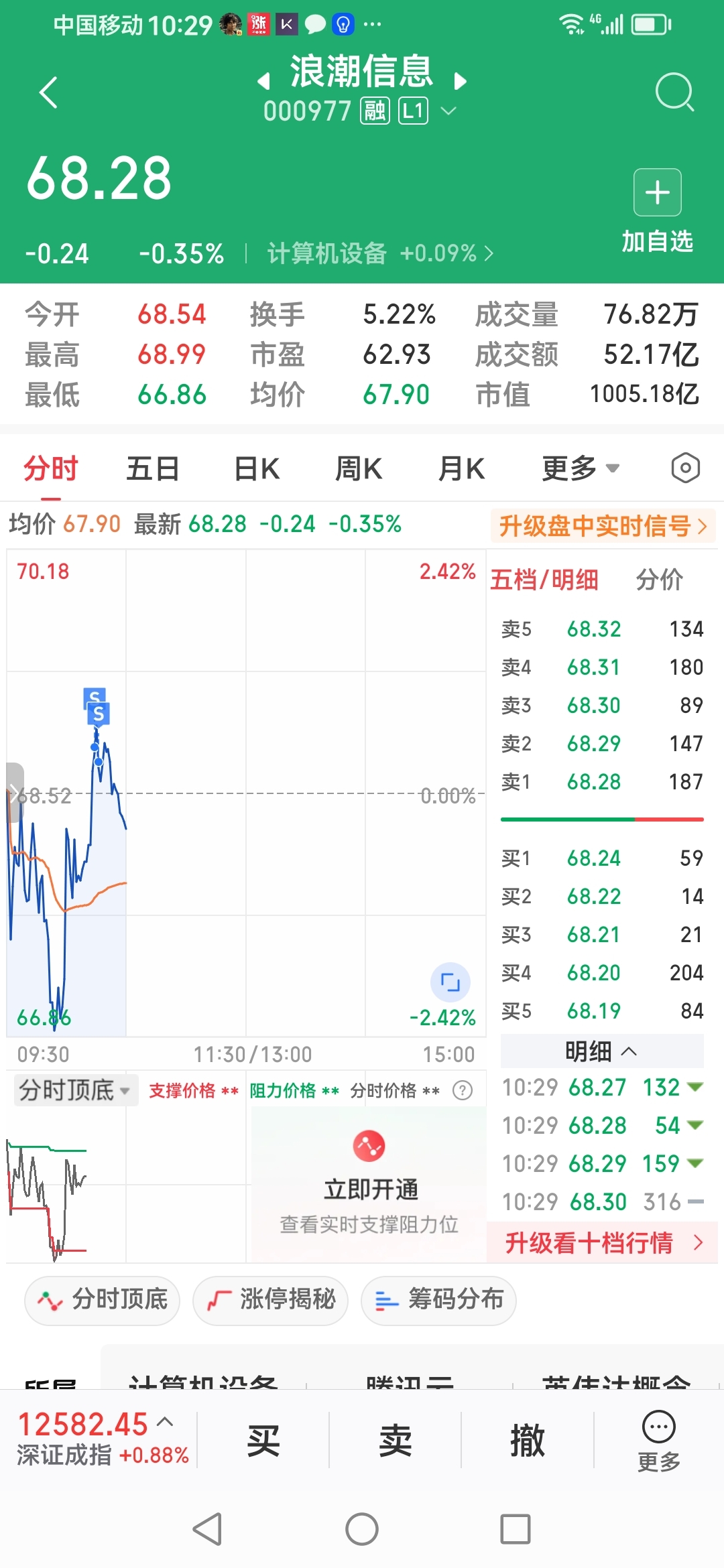Expand chart fullscreen icon
Viewport: 724px width, 1568px height.
450,982
